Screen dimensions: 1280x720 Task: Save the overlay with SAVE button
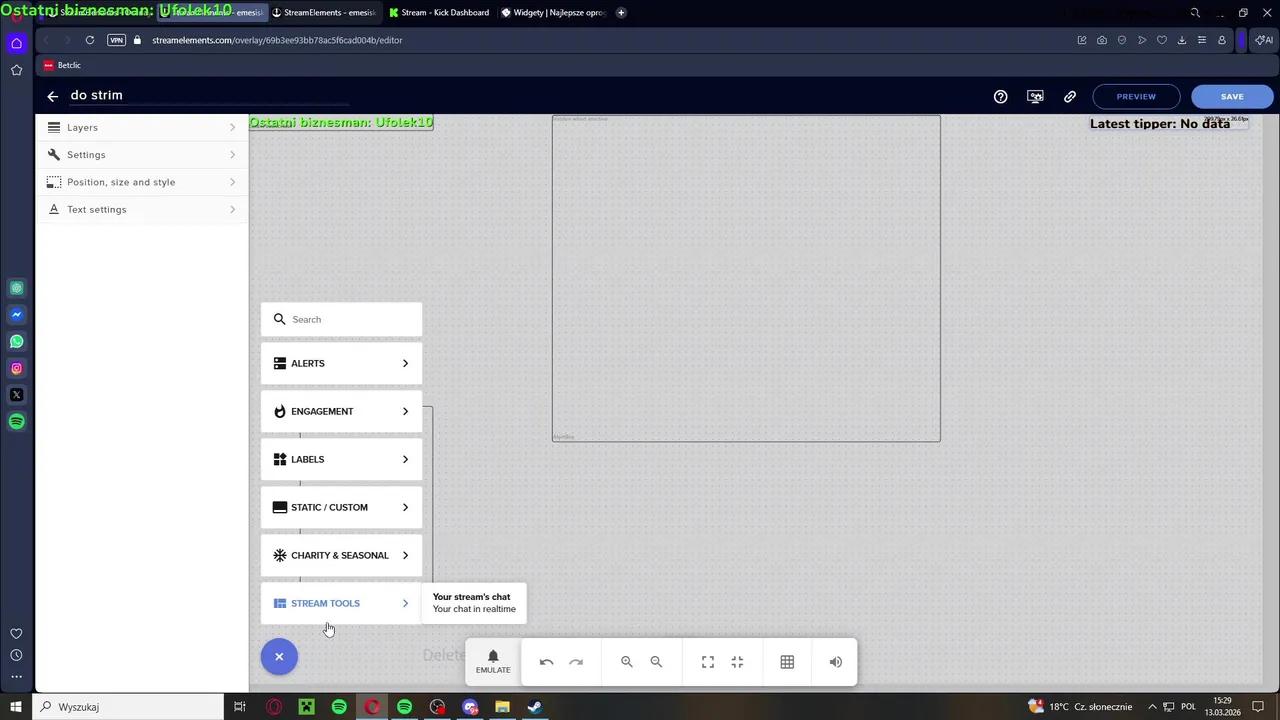(1232, 96)
